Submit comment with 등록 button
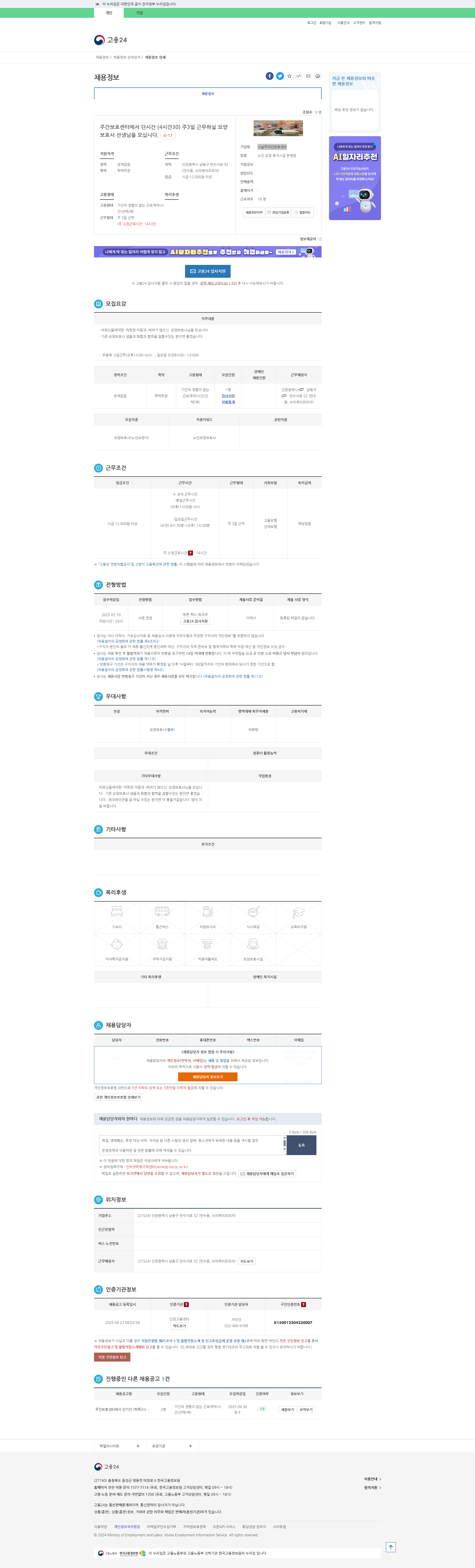The width and height of the screenshot is (475, 1568). [x=301, y=1145]
